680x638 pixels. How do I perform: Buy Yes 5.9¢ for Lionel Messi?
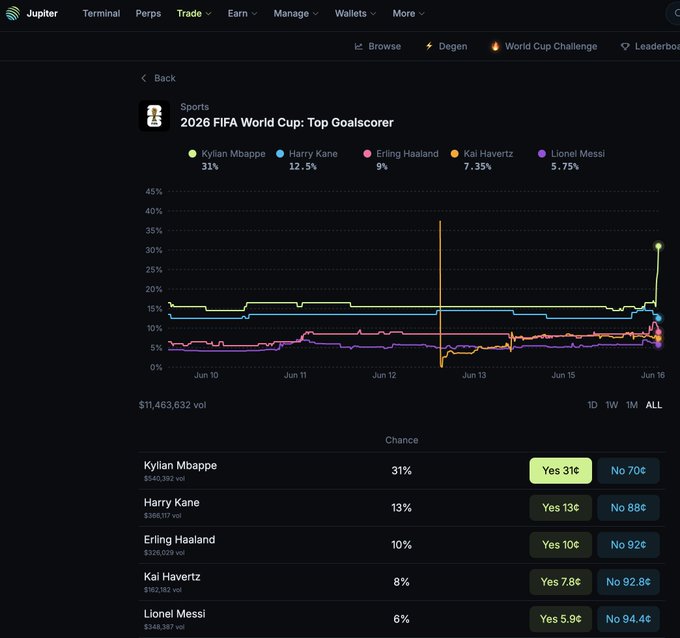560,619
